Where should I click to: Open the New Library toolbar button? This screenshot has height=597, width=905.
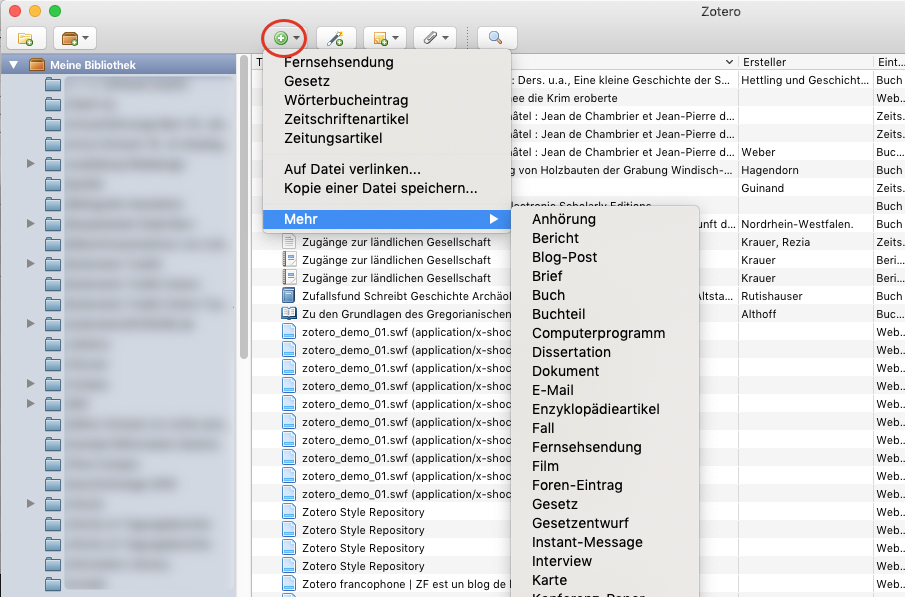(x=76, y=38)
